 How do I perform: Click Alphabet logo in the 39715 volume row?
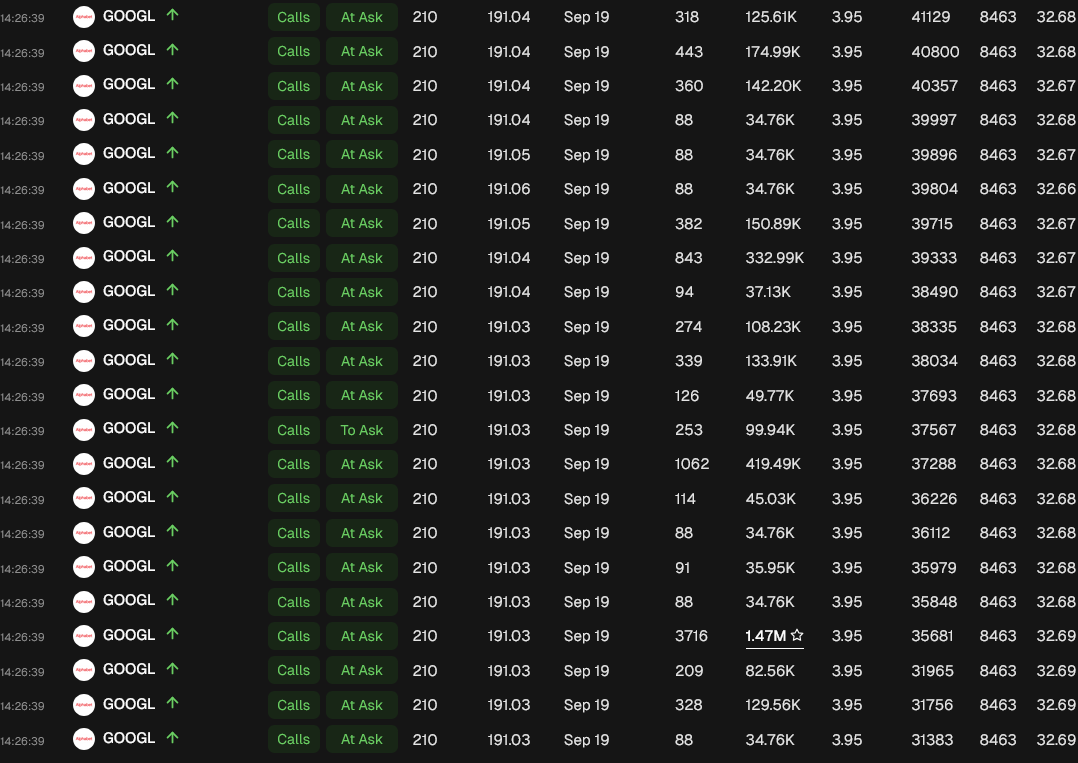[x=84, y=223]
